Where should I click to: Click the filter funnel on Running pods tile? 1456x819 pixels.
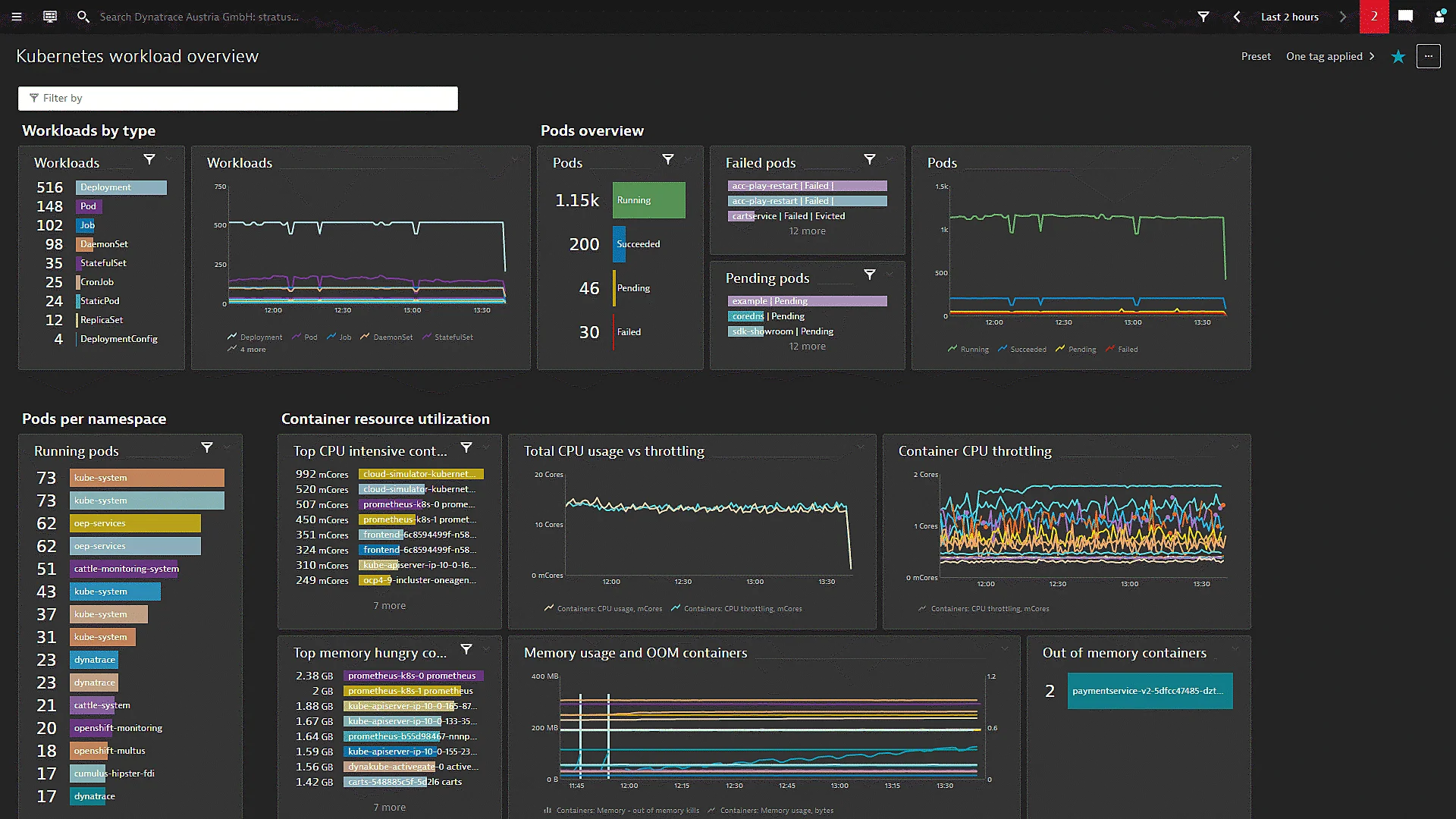coord(207,448)
